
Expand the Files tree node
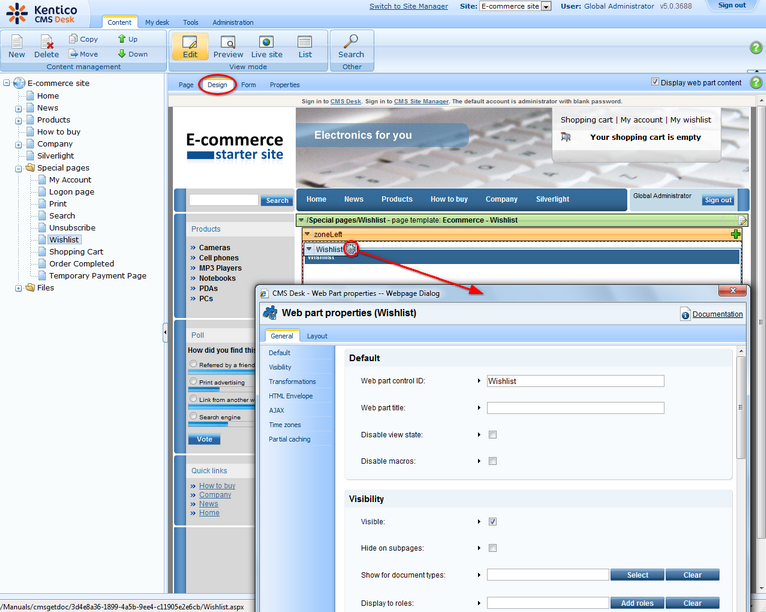coord(18,288)
